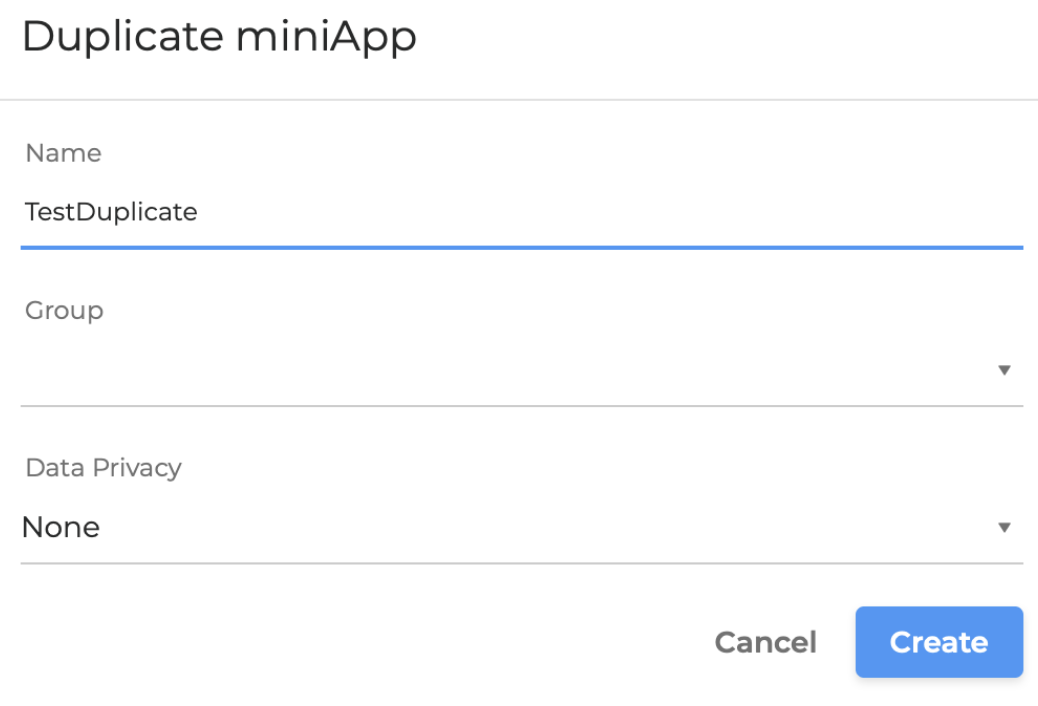Focus the blank area right of TestDuplicate
Screen dimensions: 1038x706
(x=600, y=212)
